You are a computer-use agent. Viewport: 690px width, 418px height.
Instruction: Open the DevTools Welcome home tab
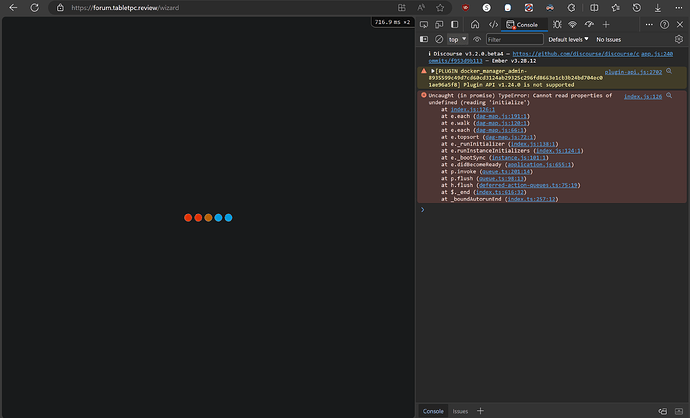[x=475, y=25]
